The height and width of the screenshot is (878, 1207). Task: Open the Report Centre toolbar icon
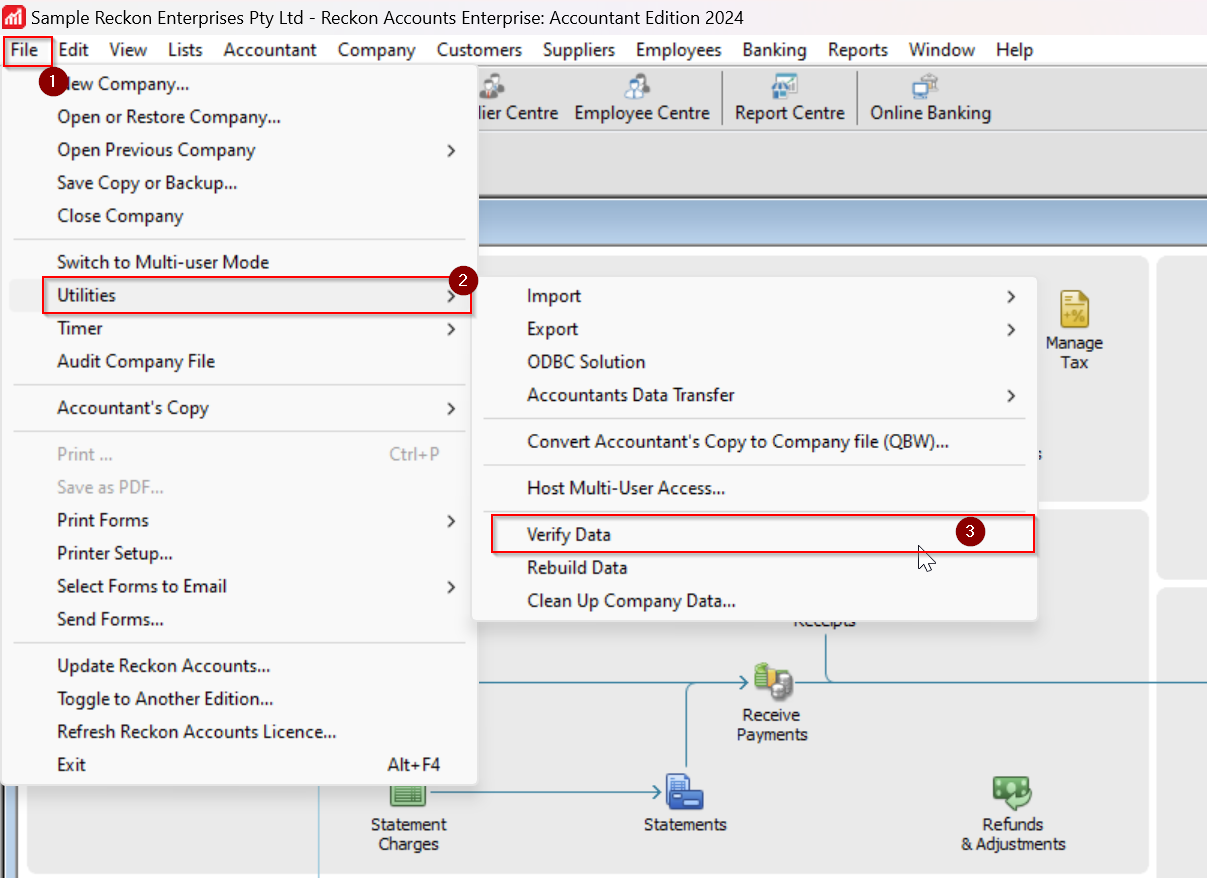point(789,100)
